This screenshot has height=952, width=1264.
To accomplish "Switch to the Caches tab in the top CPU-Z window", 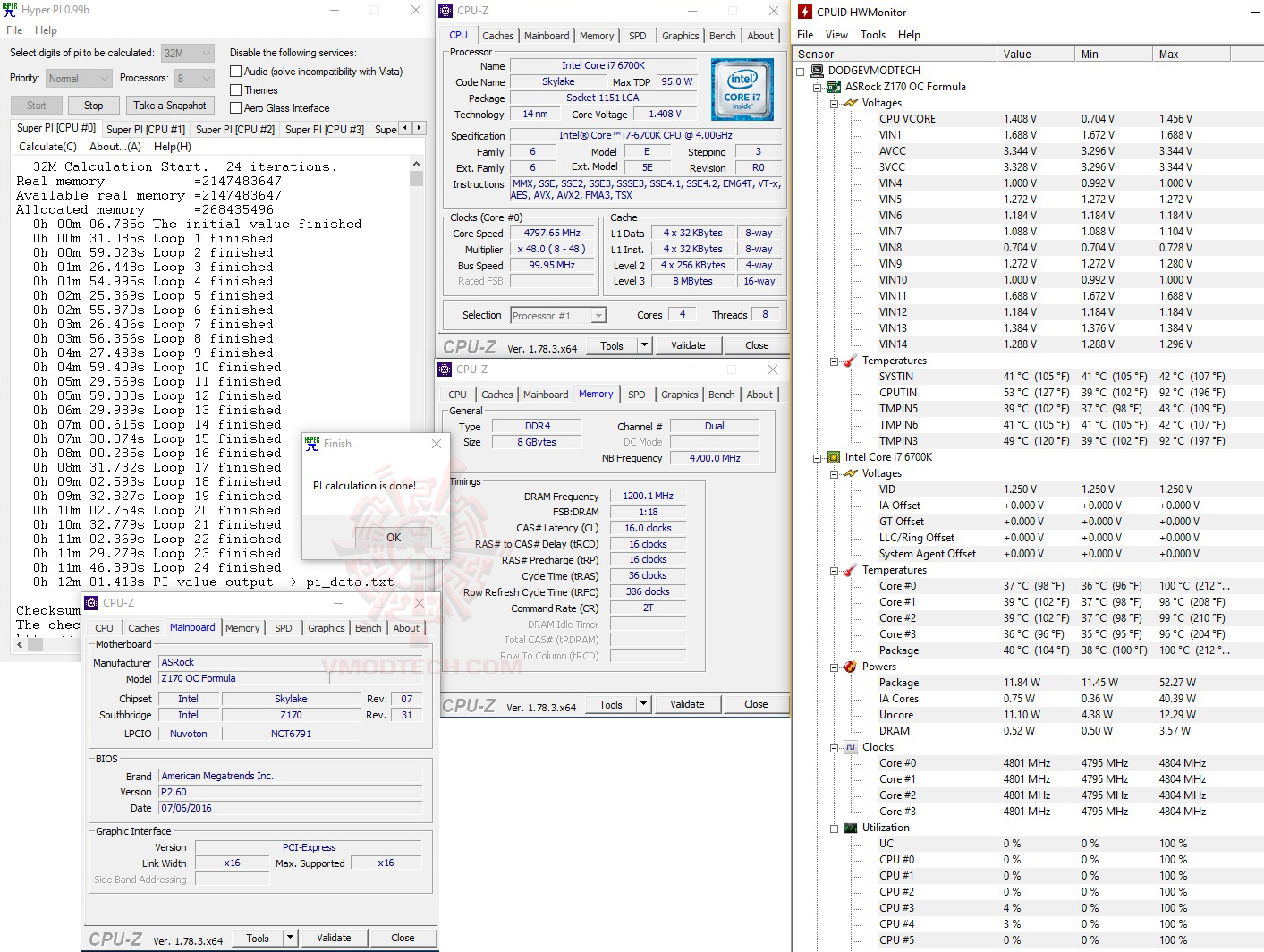I will click(x=498, y=36).
